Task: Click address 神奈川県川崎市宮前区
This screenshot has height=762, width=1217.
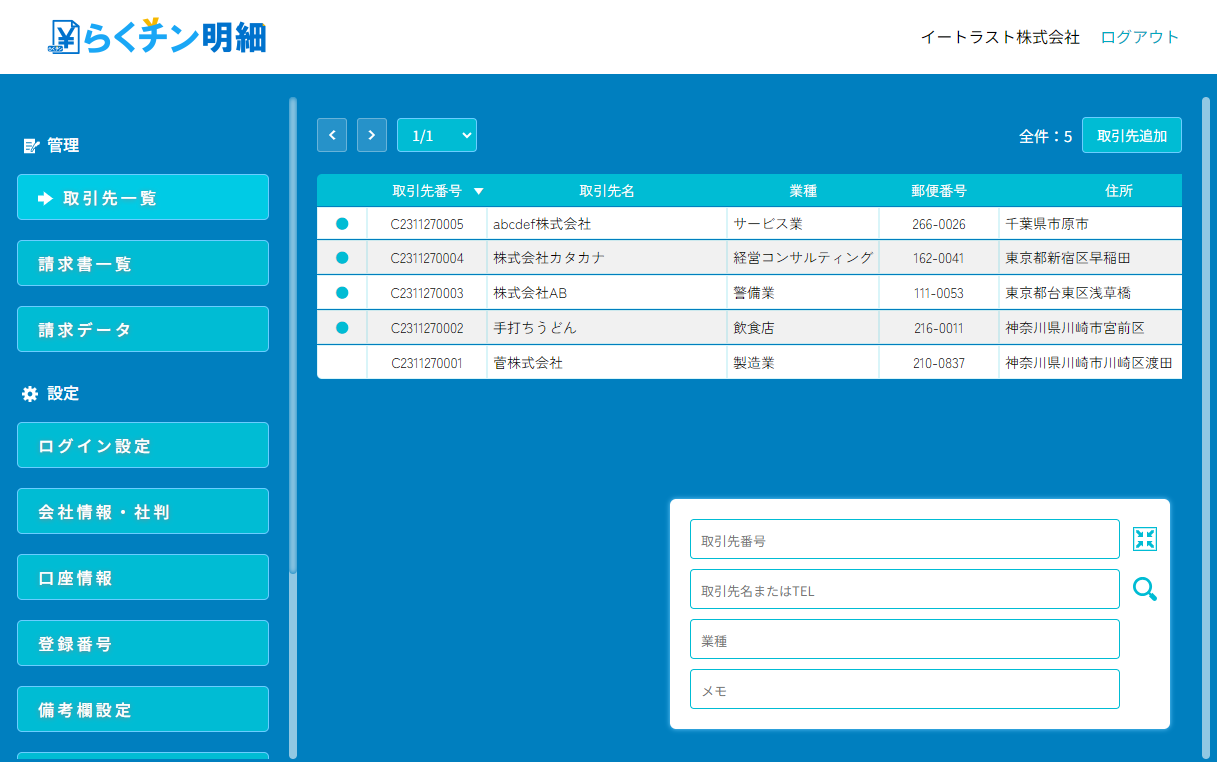Action: (1075, 327)
